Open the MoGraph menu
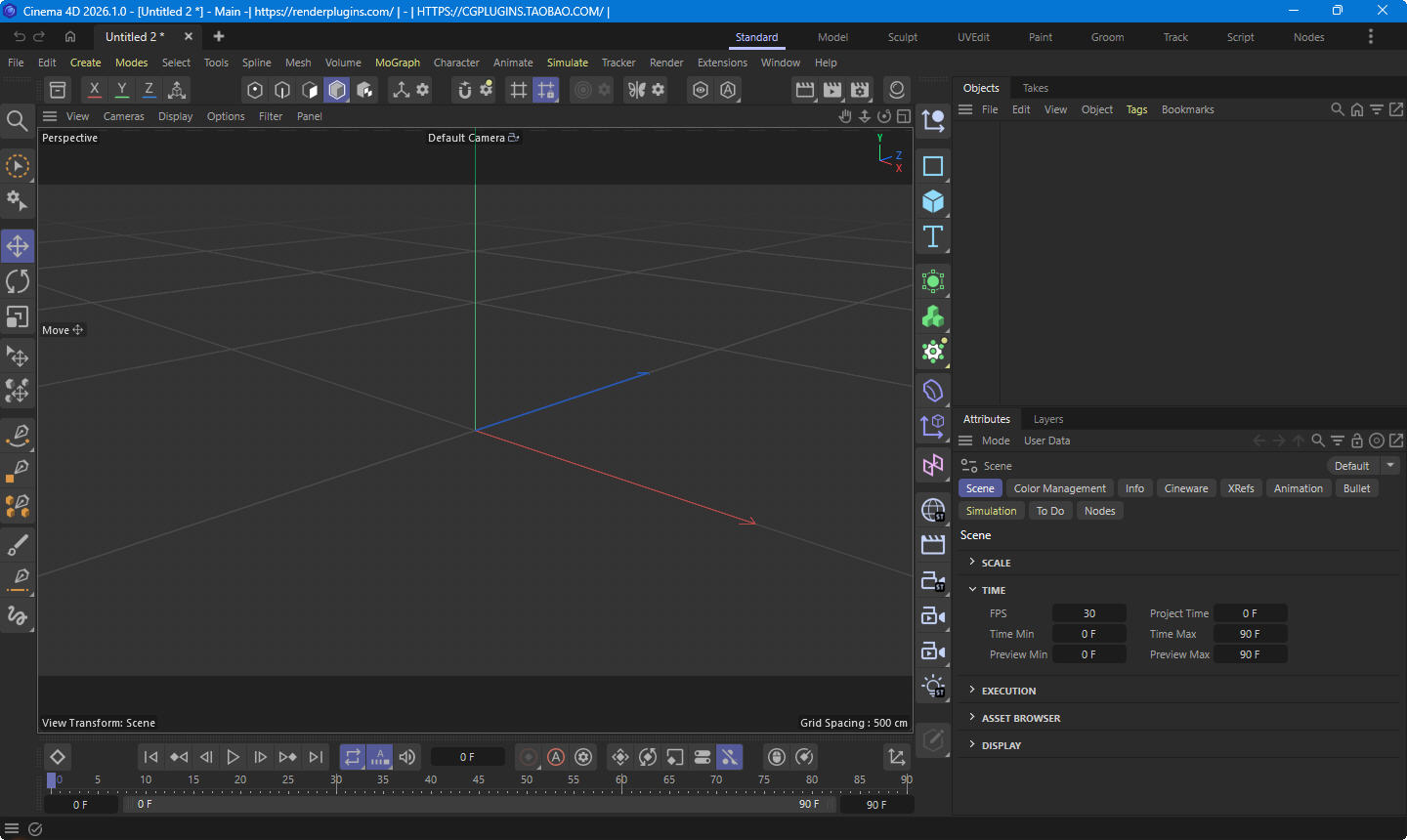 pyautogui.click(x=397, y=63)
